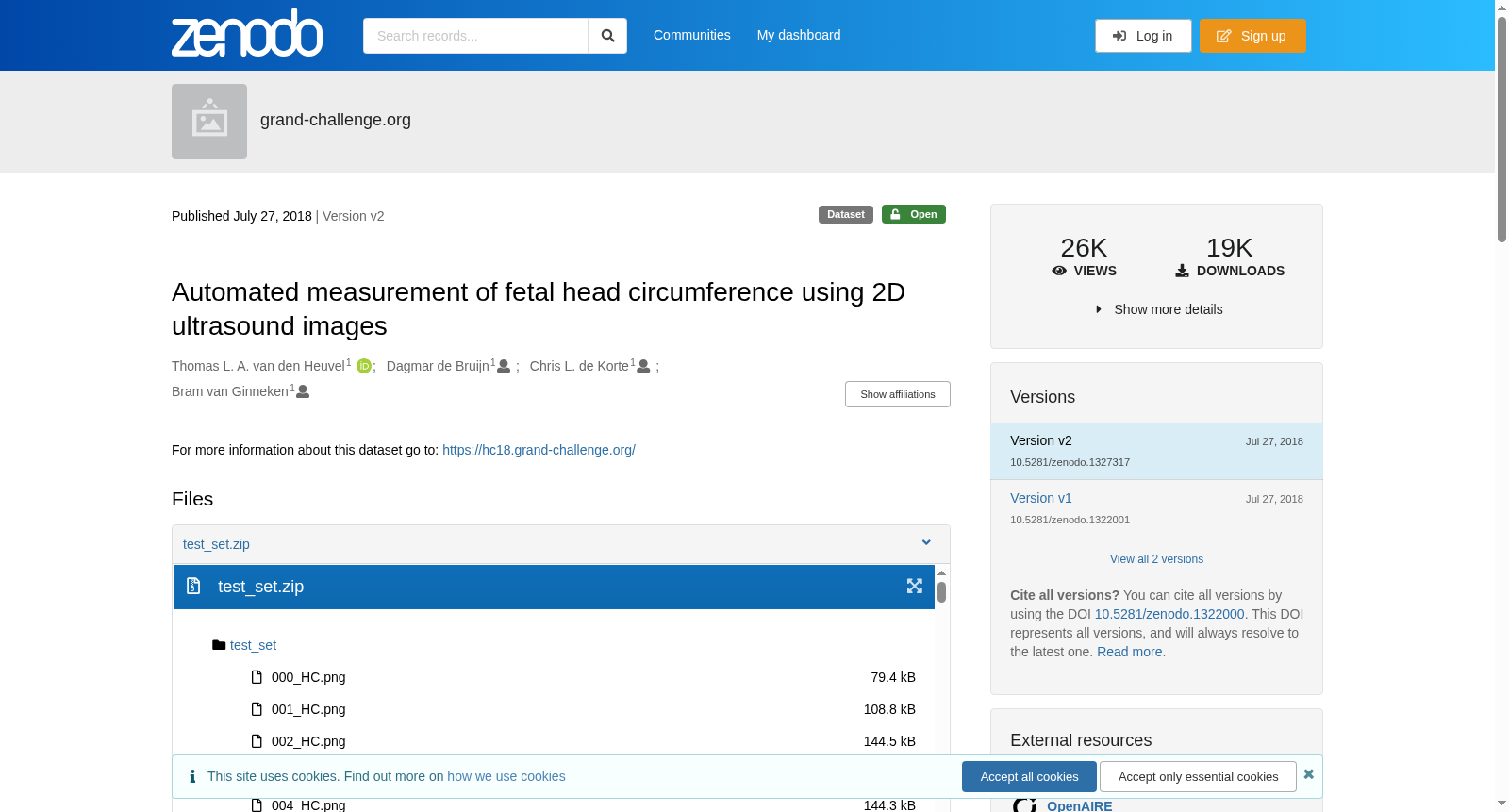Open the Zenodo home logo

(x=247, y=34)
